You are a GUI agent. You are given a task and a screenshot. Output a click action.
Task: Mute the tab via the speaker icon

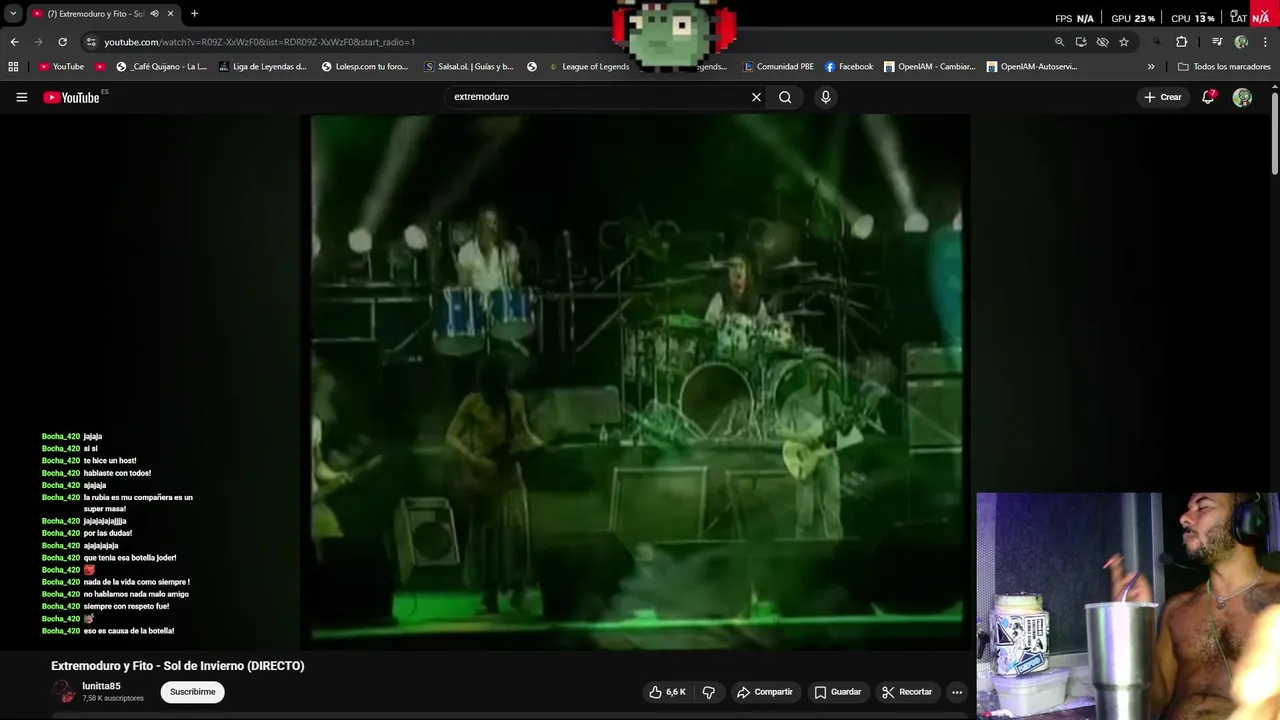tap(154, 14)
